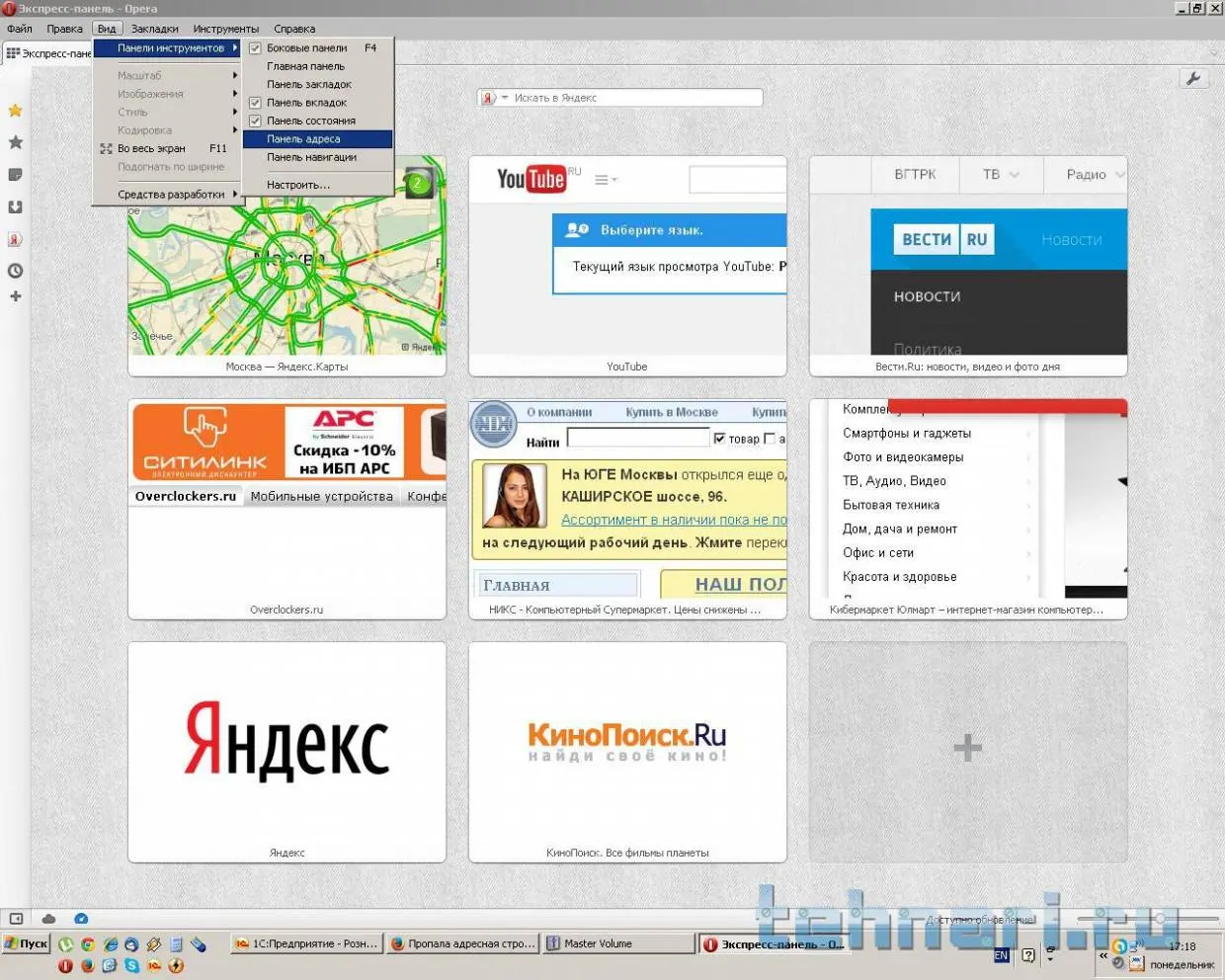Click the Firefox icon in quick launch

[x=87, y=965]
